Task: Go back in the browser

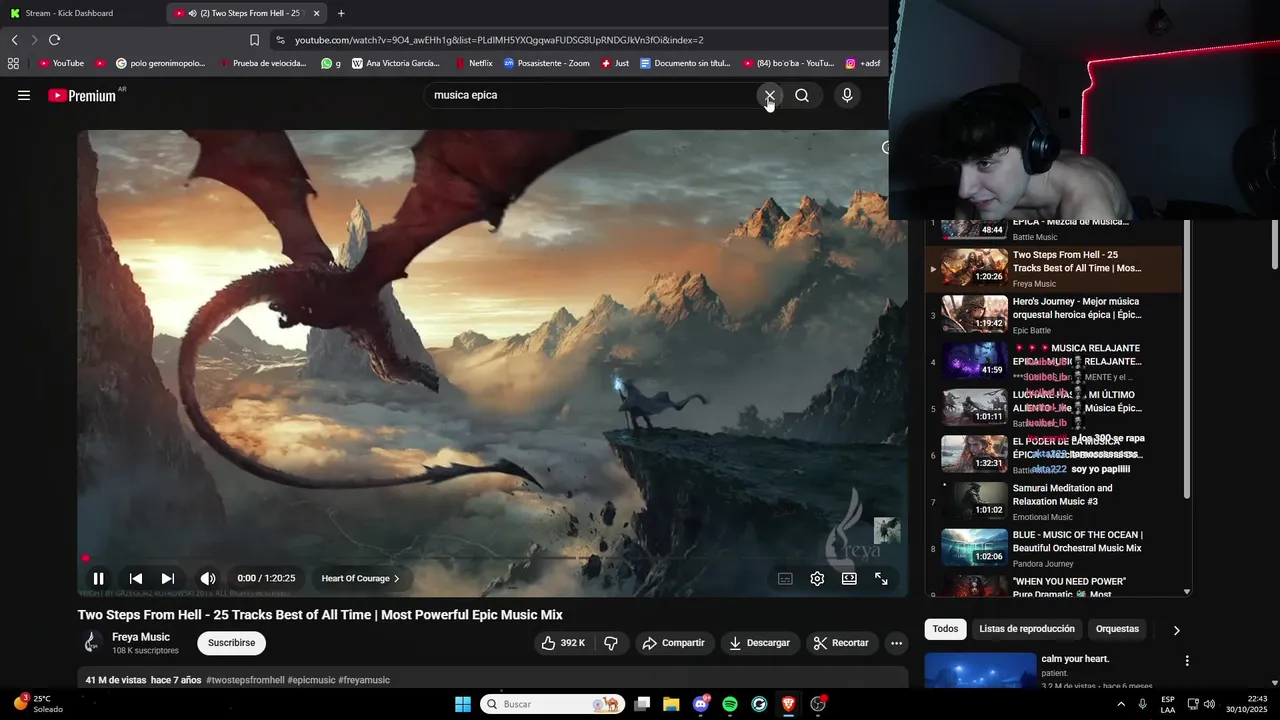Action: click(15, 40)
